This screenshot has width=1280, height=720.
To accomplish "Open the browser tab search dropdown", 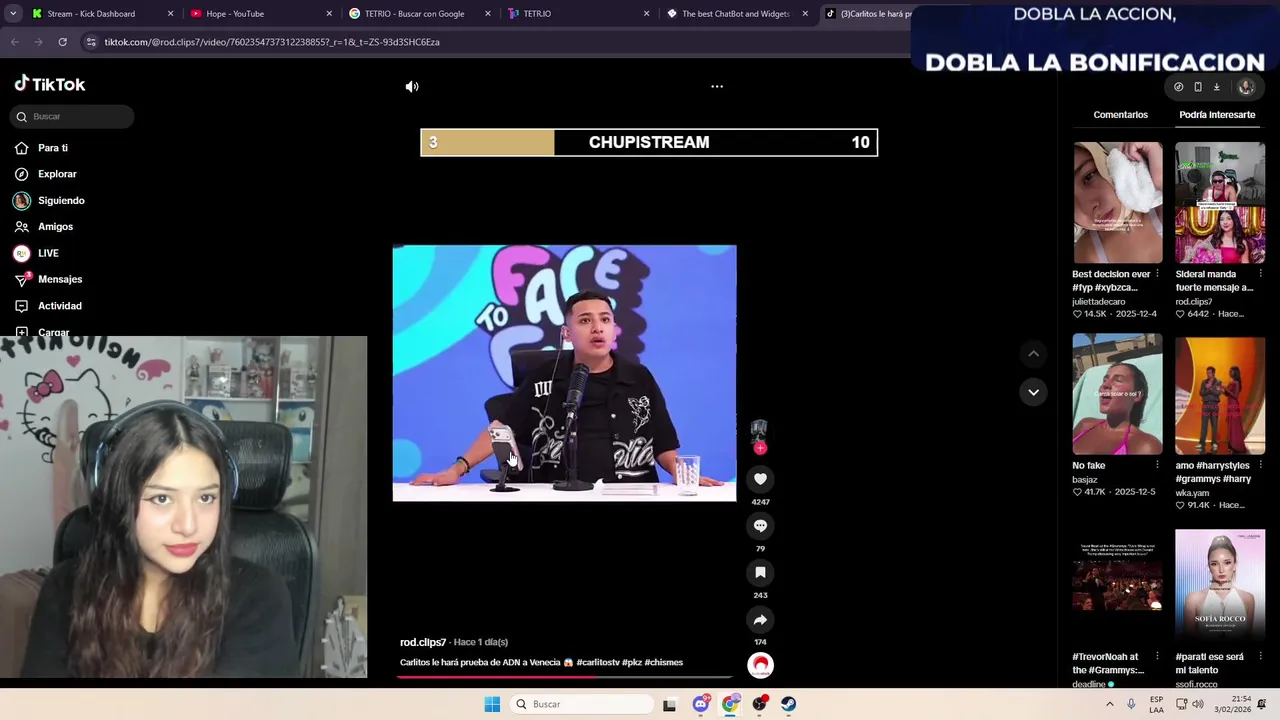I will 13,14.
